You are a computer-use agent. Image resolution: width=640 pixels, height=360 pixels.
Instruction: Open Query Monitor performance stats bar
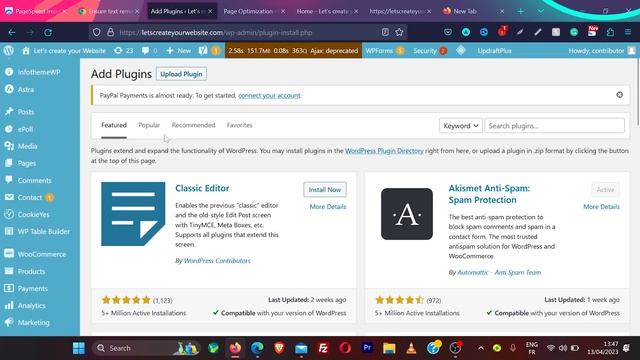(x=293, y=51)
